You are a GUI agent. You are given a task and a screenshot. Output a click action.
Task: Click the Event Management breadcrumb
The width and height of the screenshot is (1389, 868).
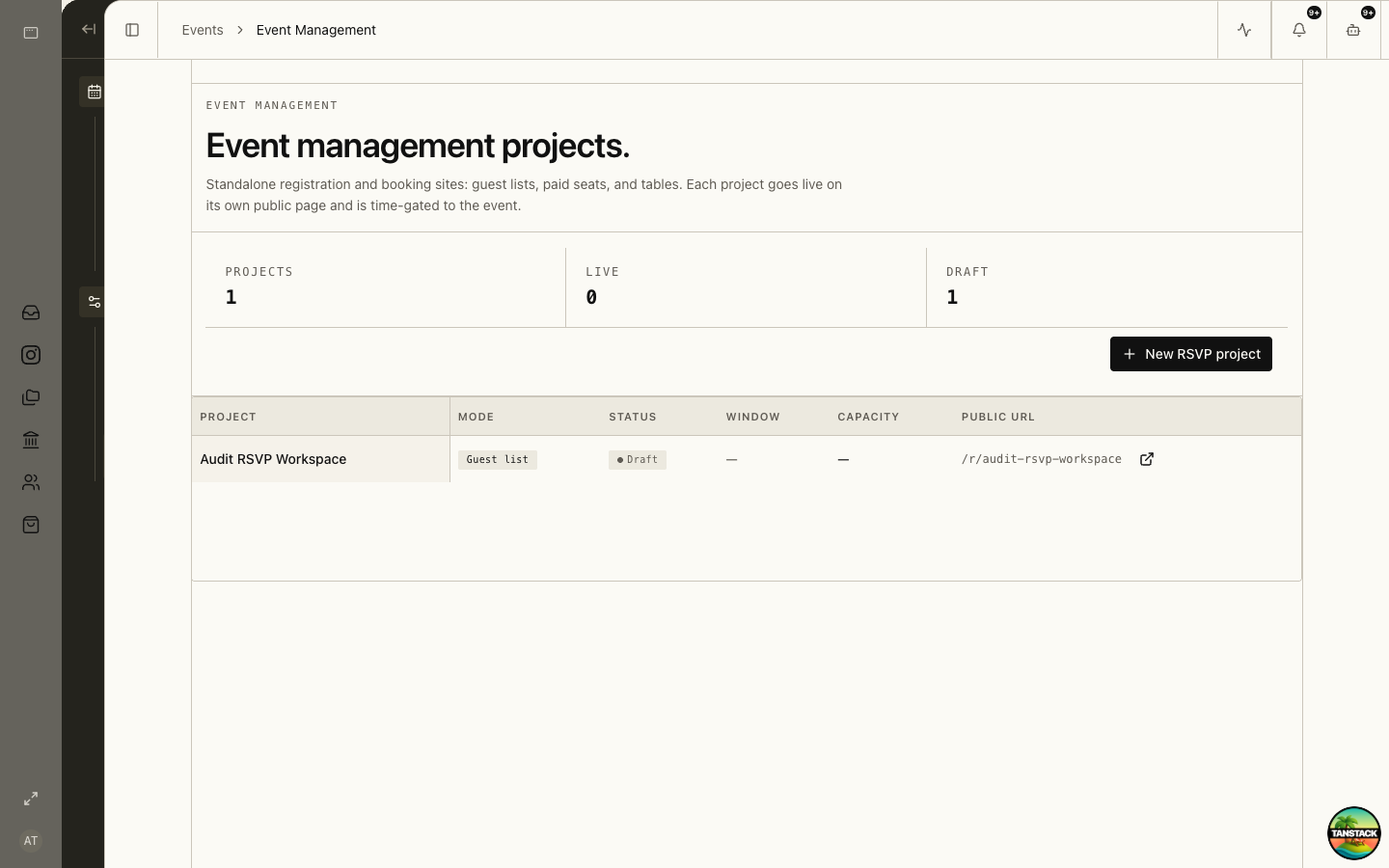click(x=316, y=30)
